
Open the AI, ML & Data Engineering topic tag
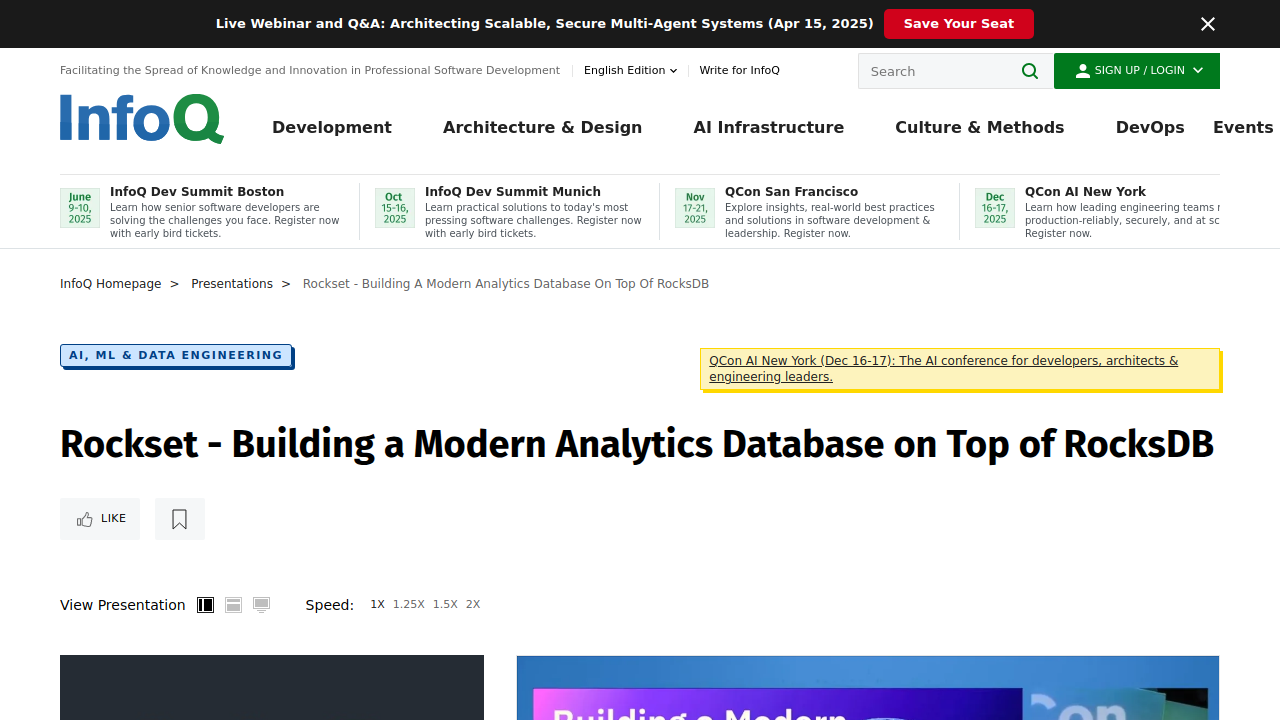[176, 355]
